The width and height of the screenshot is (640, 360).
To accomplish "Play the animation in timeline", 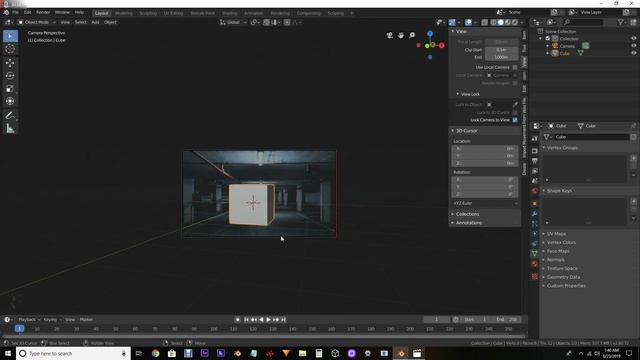I will [268, 320].
